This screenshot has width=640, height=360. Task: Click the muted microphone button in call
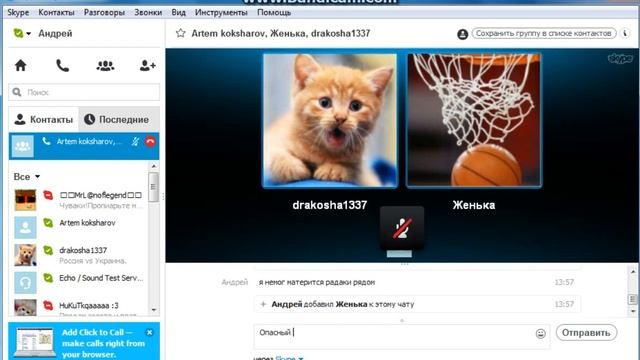(402, 228)
